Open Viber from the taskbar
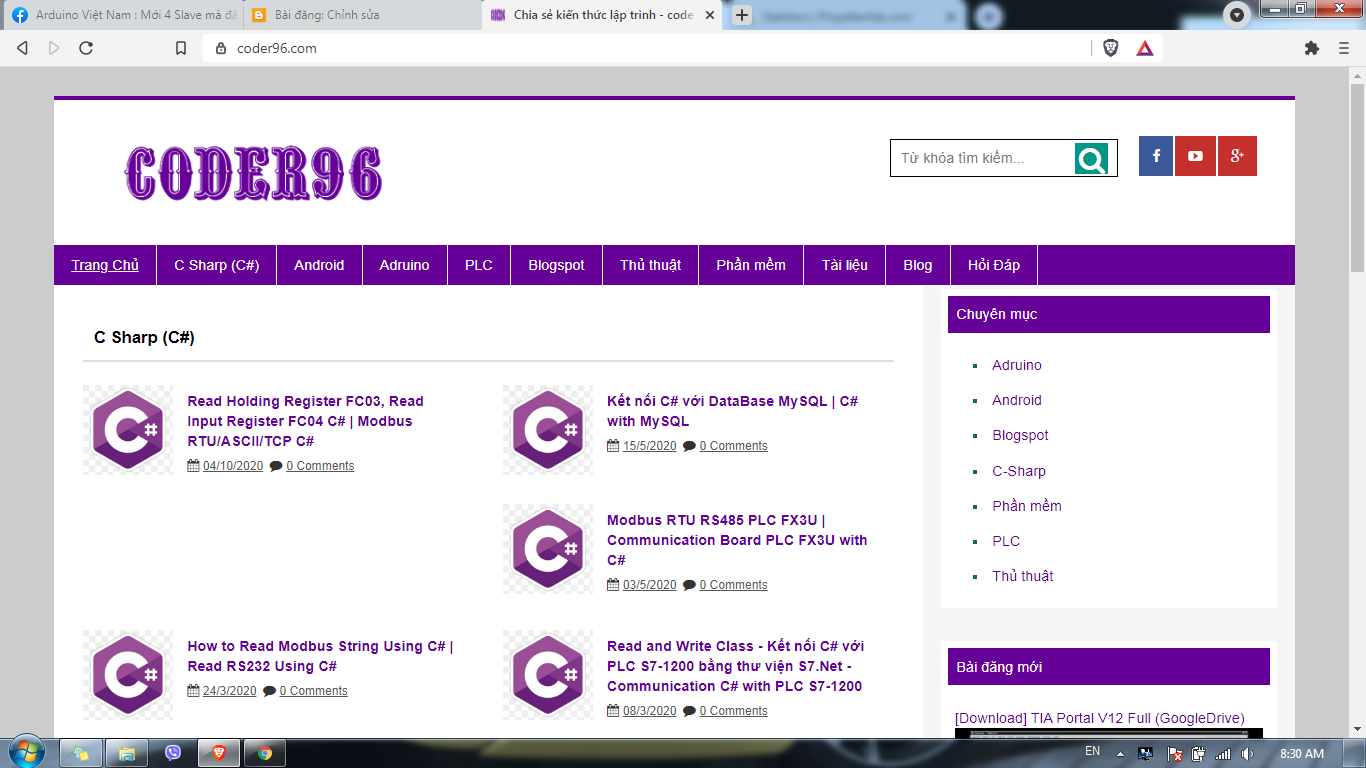1366x768 pixels. pyautogui.click(x=173, y=753)
